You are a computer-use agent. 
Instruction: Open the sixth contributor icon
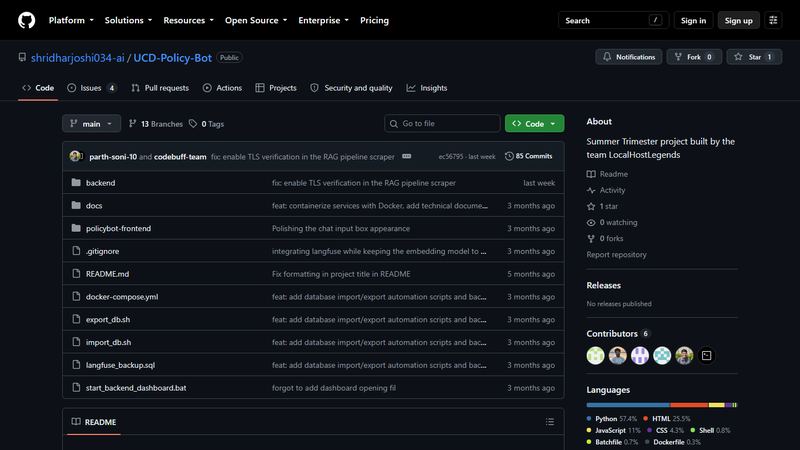707,355
